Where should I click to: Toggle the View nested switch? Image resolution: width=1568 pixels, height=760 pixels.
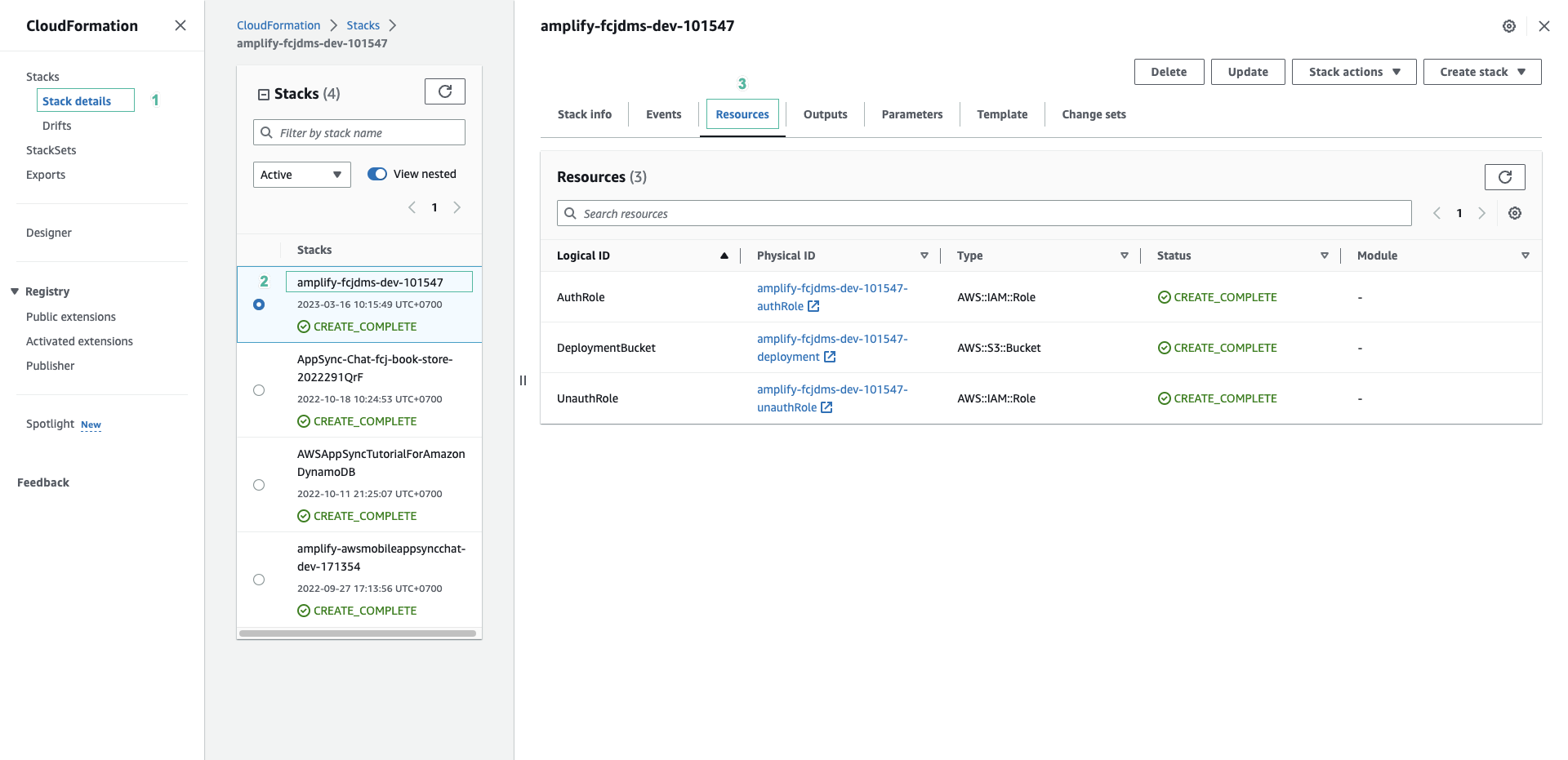[x=377, y=174]
